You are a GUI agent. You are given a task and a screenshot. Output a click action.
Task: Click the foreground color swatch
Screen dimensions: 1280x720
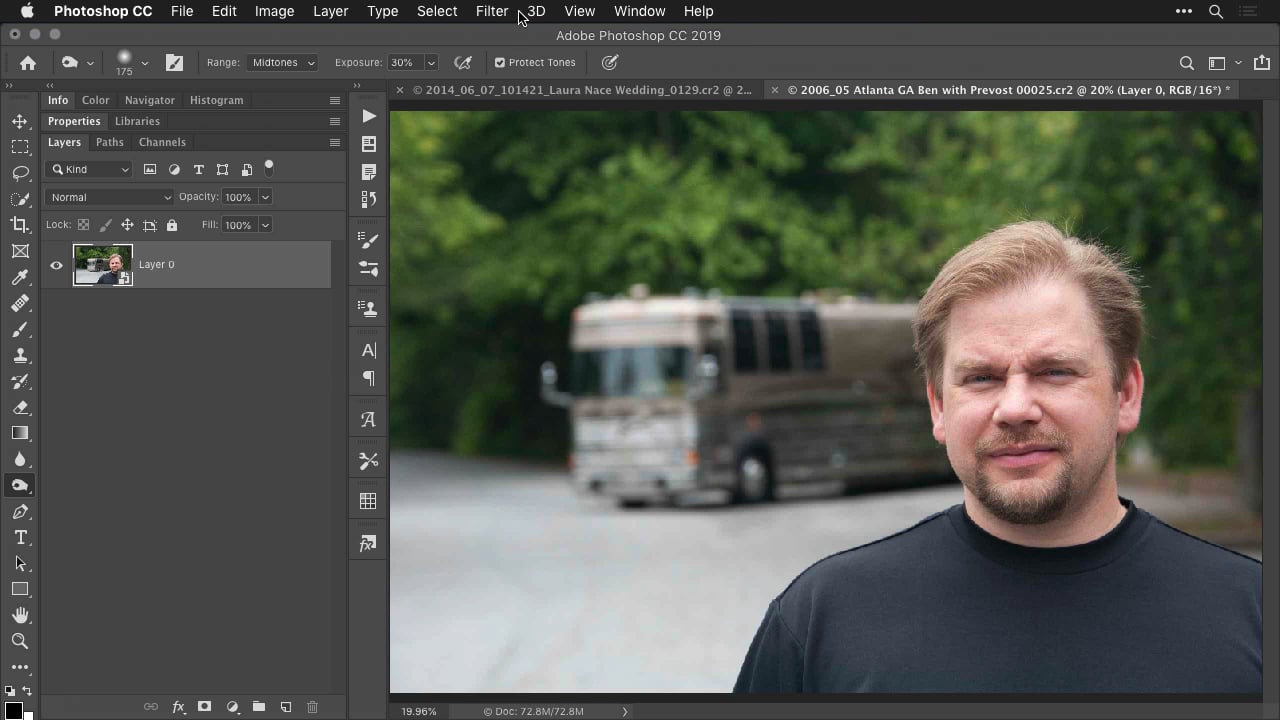[13, 710]
